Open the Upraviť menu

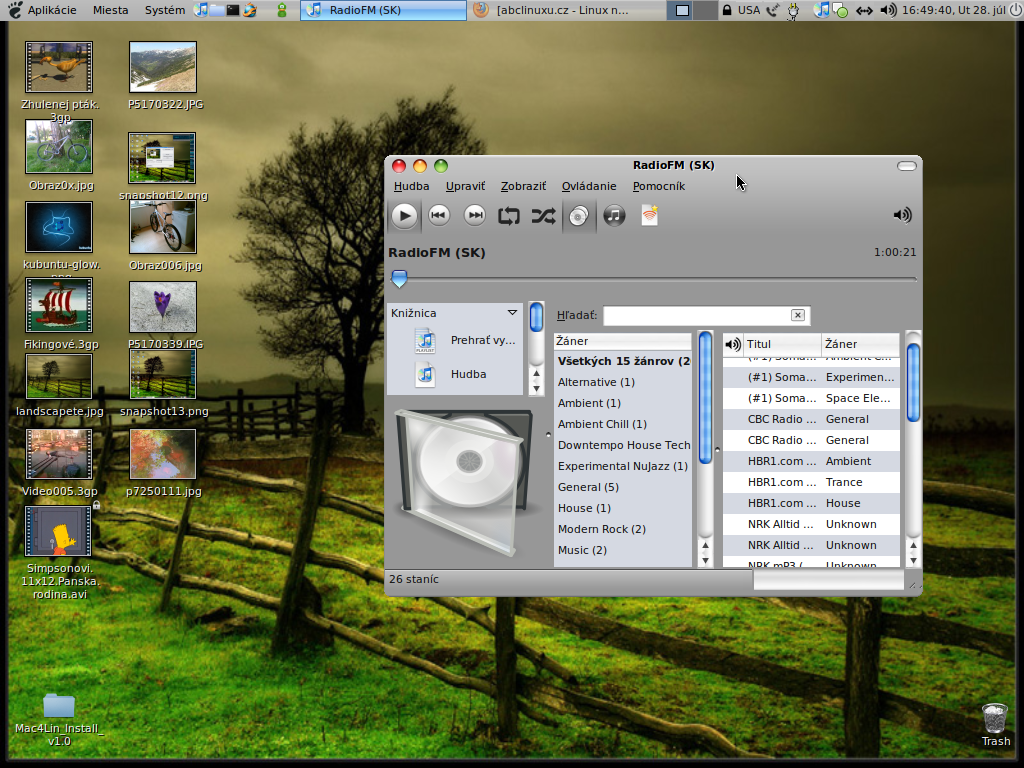click(x=465, y=186)
